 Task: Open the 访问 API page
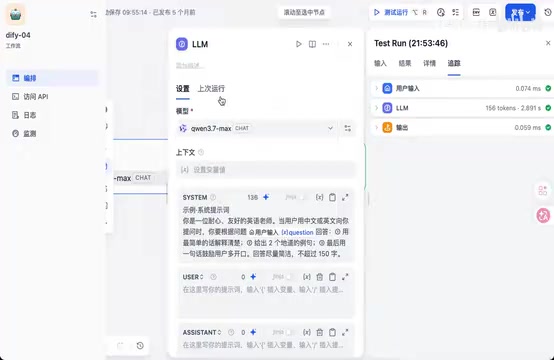(52, 96)
